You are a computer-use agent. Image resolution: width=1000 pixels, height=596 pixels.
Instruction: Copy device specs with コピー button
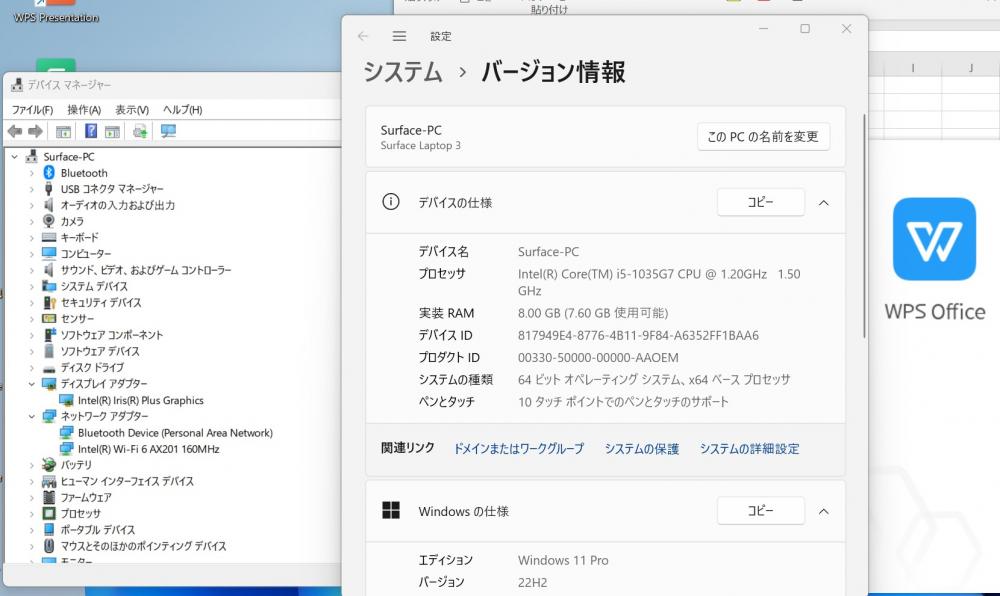pyautogui.click(x=761, y=202)
